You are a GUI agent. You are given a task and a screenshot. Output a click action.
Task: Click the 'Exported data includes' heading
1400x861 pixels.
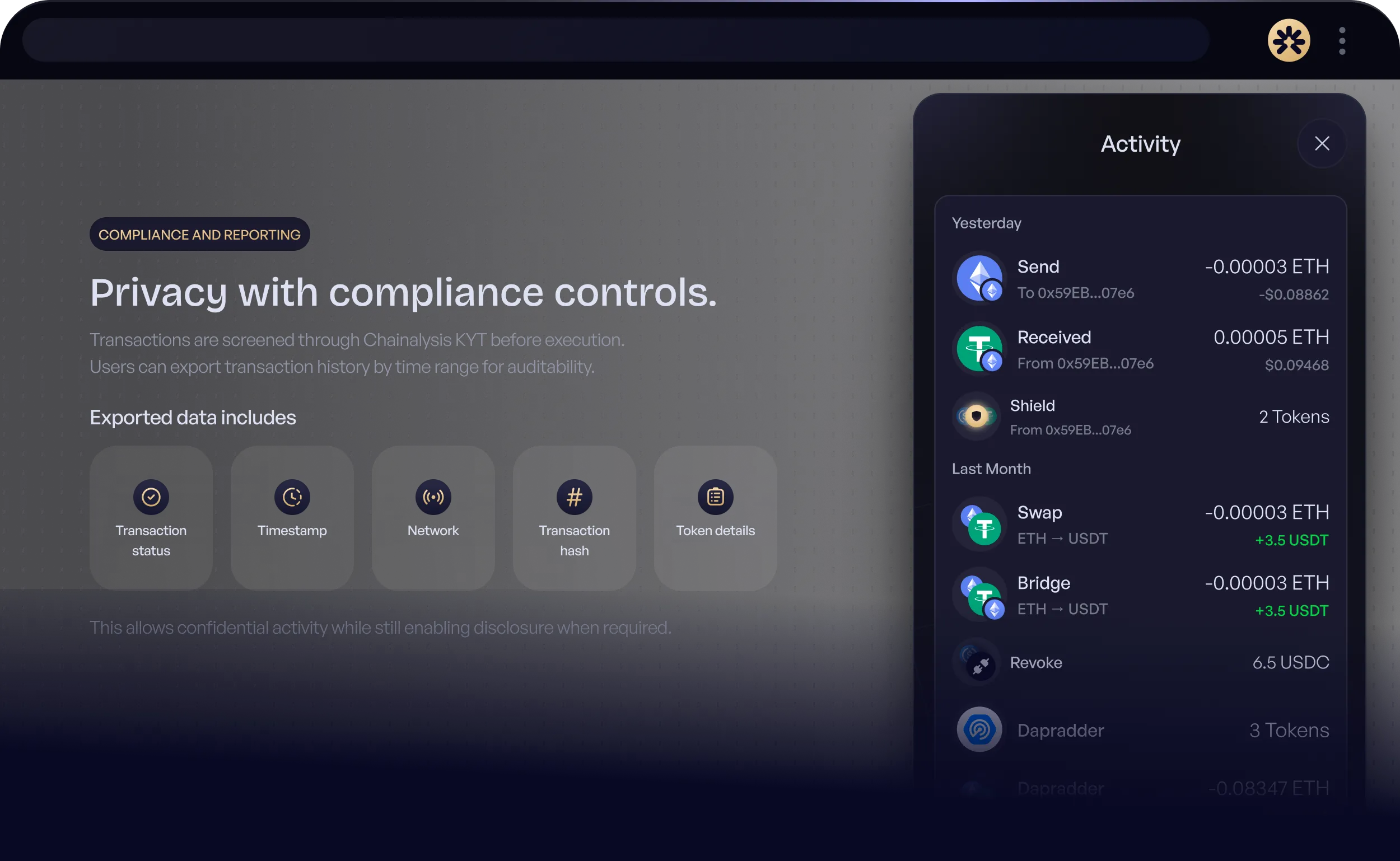193,418
